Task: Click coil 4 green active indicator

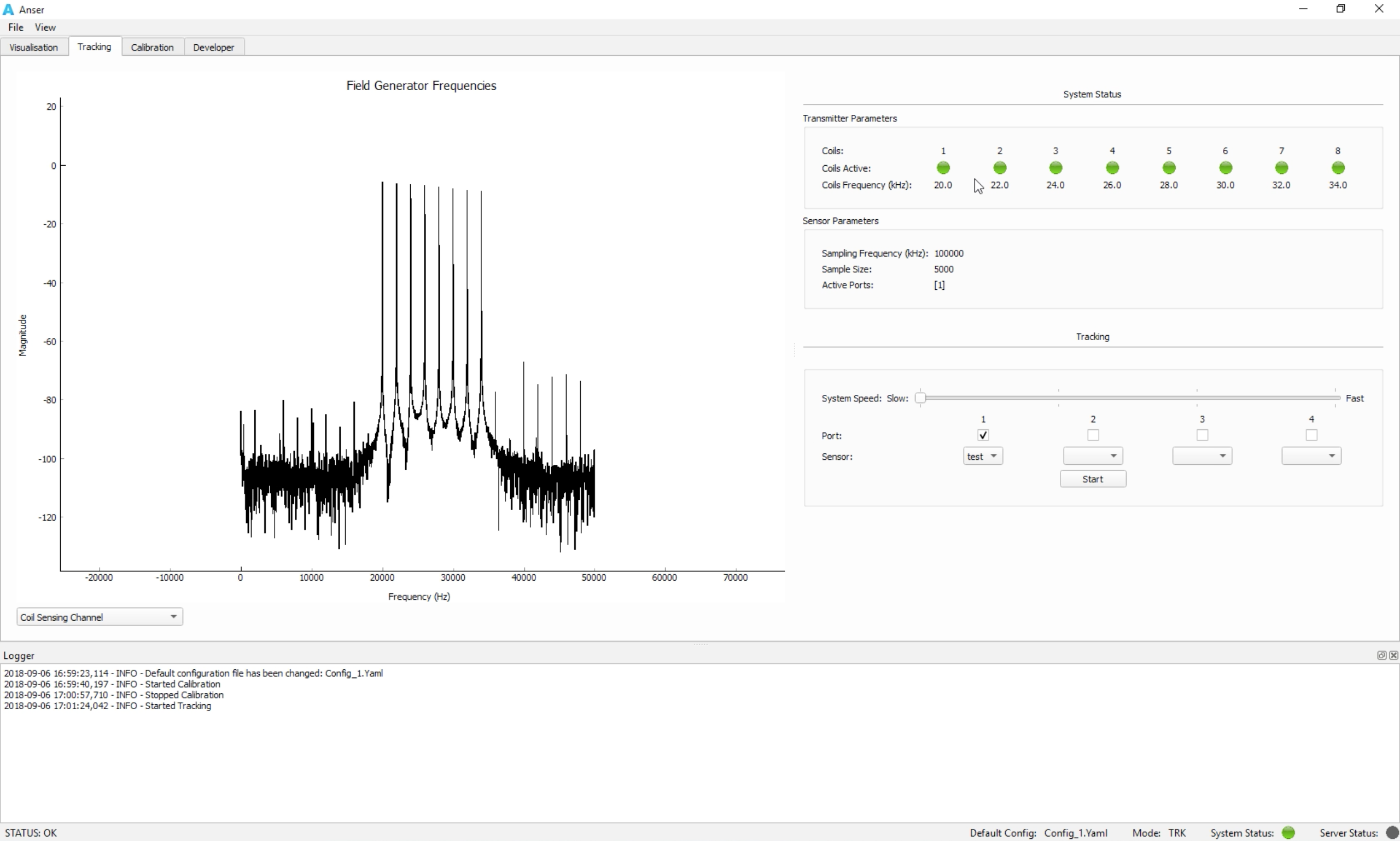Action: click(x=1112, y=168)
